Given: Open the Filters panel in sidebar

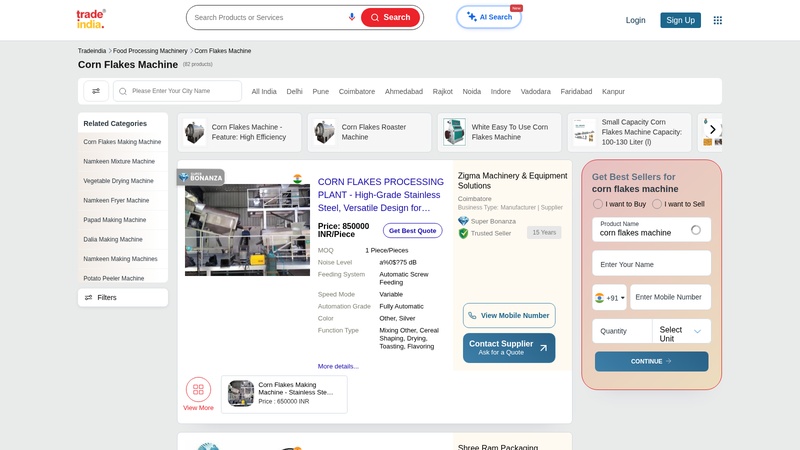Looking at the screenshot, I should [122, 297].
